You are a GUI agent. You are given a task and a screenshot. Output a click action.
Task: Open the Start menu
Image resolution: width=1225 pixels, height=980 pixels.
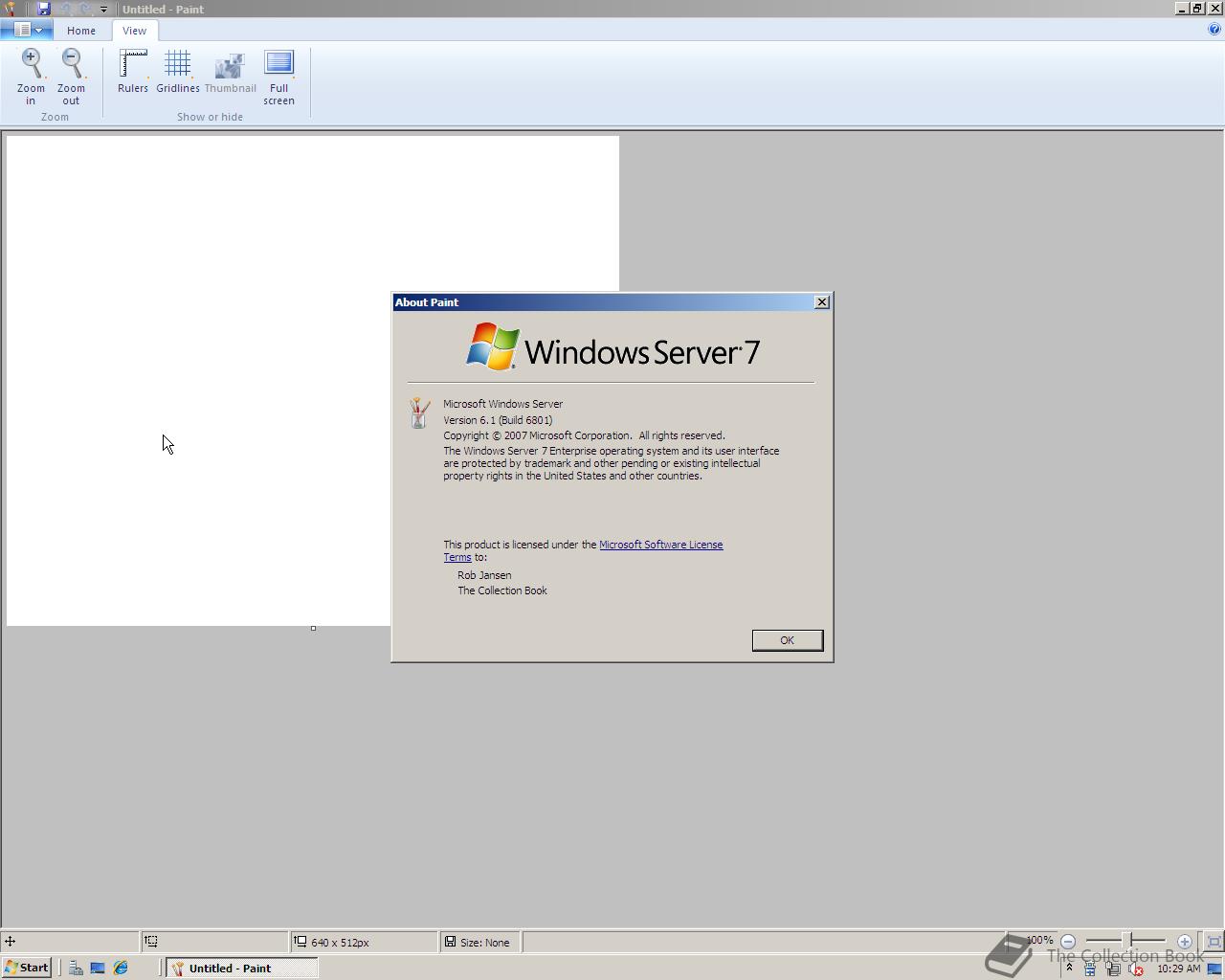pyautogui.click(x=27, y=968)
